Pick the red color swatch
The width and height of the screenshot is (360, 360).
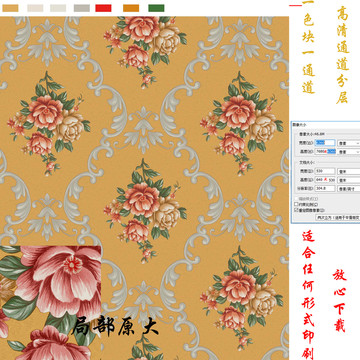(x=103, y=8)
